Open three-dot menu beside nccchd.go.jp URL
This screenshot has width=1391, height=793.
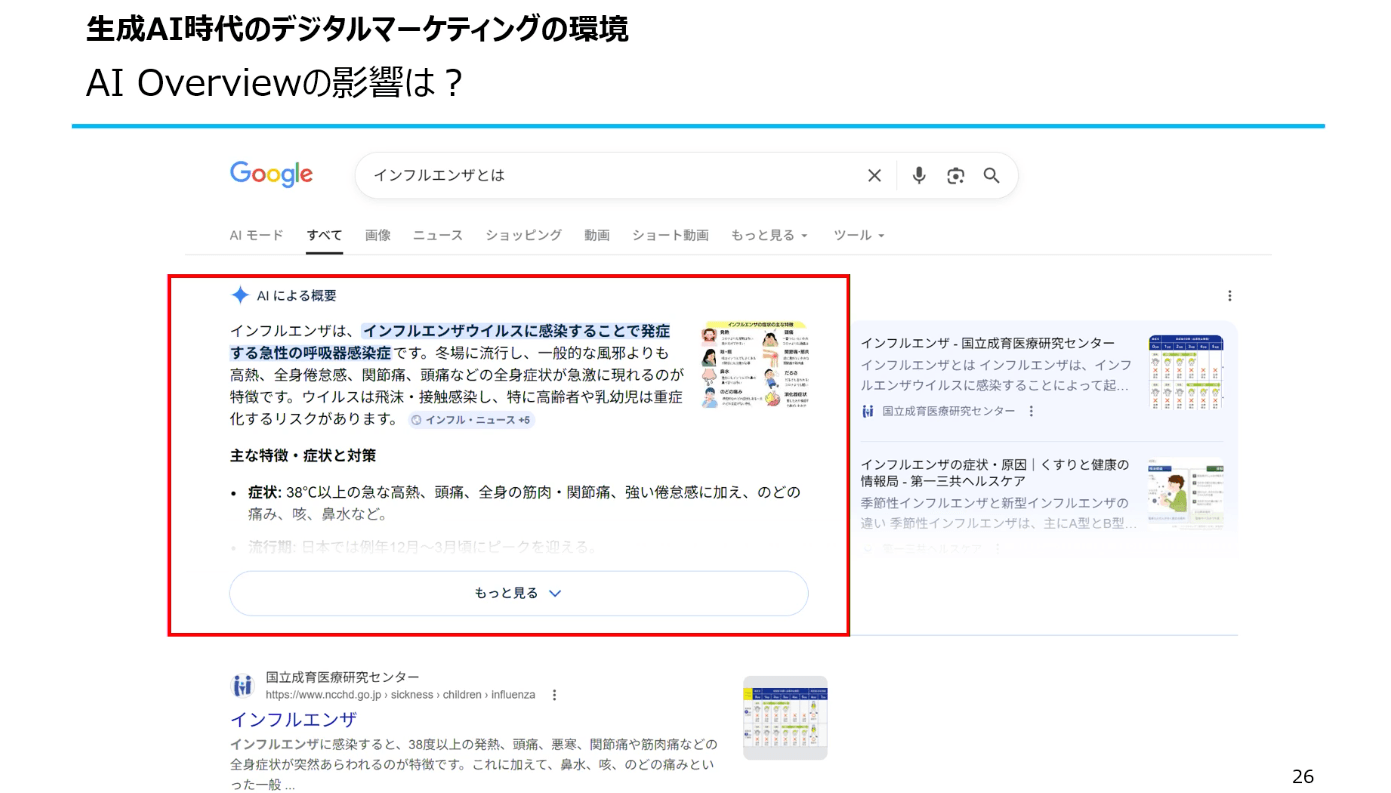pyautogui.click(x=555, y=695)
